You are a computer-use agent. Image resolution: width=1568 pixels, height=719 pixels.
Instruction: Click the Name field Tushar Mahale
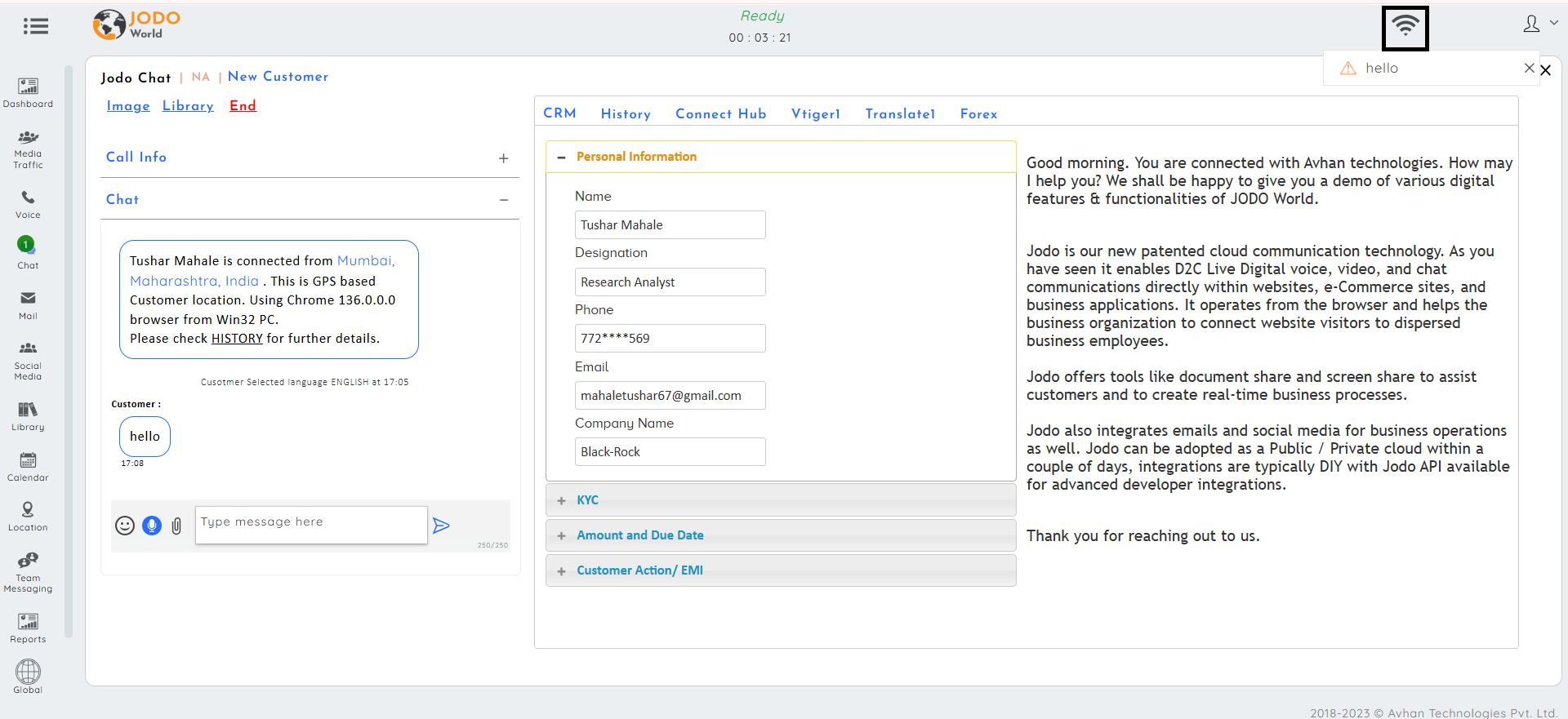click(670, 225)
